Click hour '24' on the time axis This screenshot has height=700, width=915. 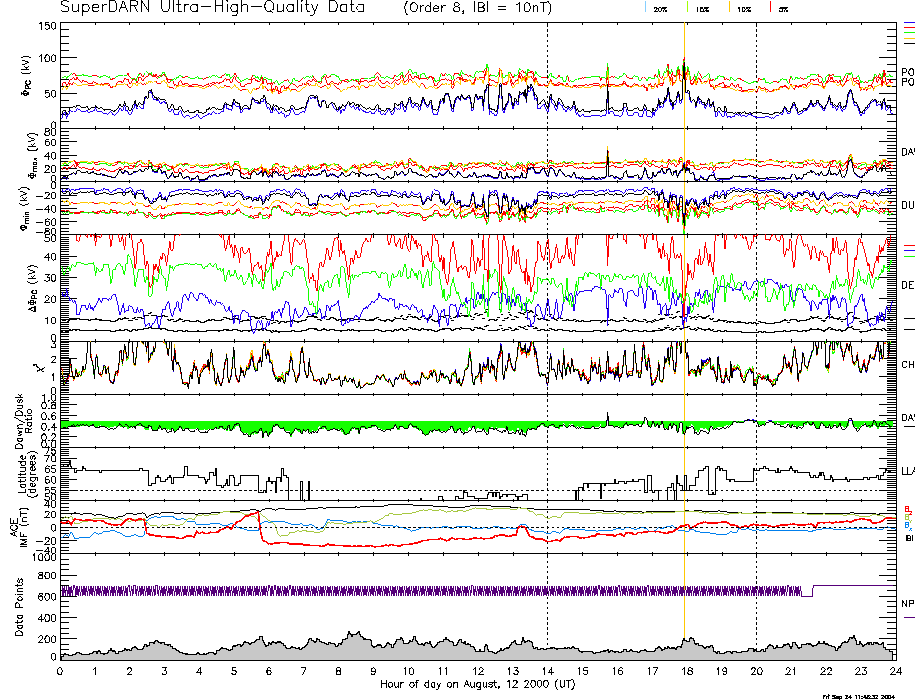(x=896, y=671)
